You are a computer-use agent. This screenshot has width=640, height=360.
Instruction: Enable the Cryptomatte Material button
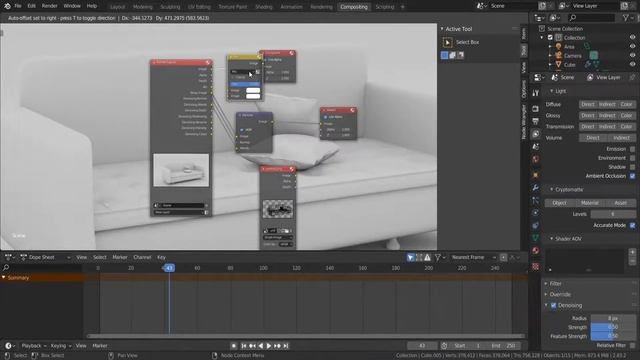[x=589, y=203]
